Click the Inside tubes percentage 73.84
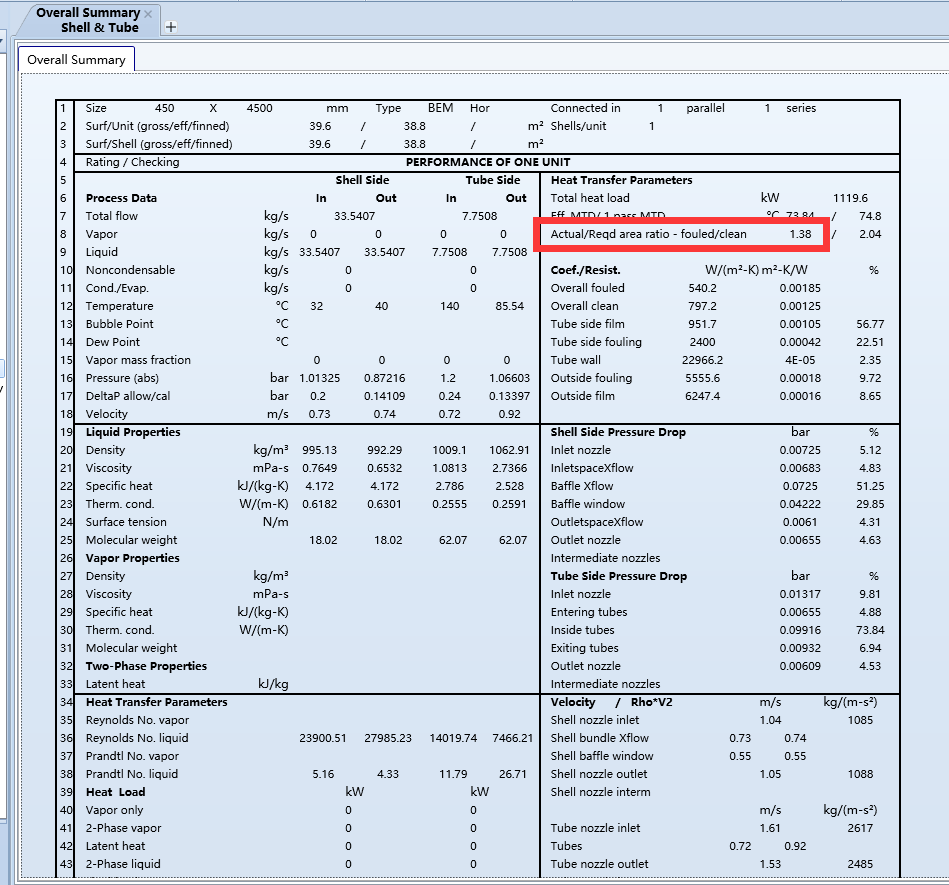This screenshot has width=949, height=885. click(870, 630)
